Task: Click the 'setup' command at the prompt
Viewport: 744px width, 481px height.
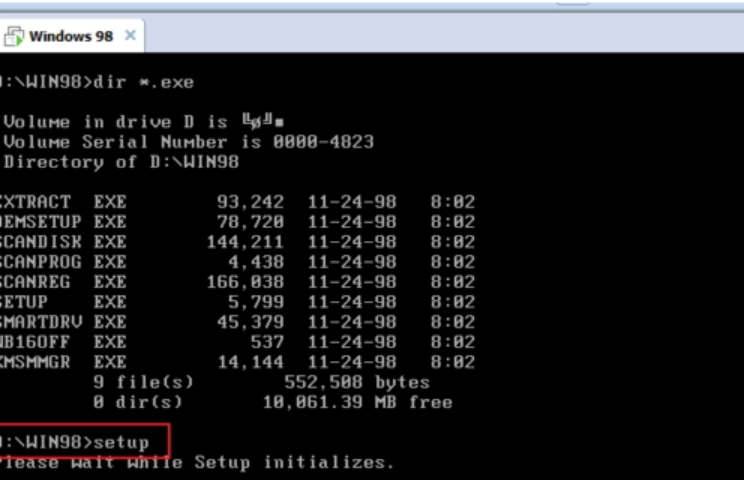Action: point(121,443)
